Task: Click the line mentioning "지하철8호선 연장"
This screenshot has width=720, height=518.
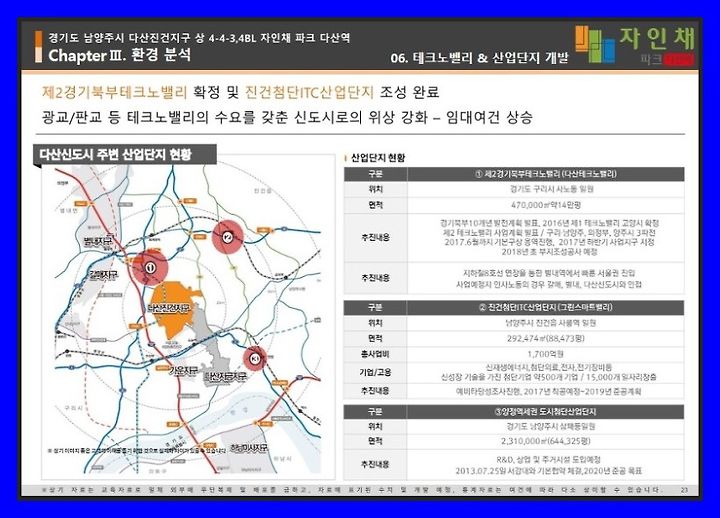Action: pos(548,273)
